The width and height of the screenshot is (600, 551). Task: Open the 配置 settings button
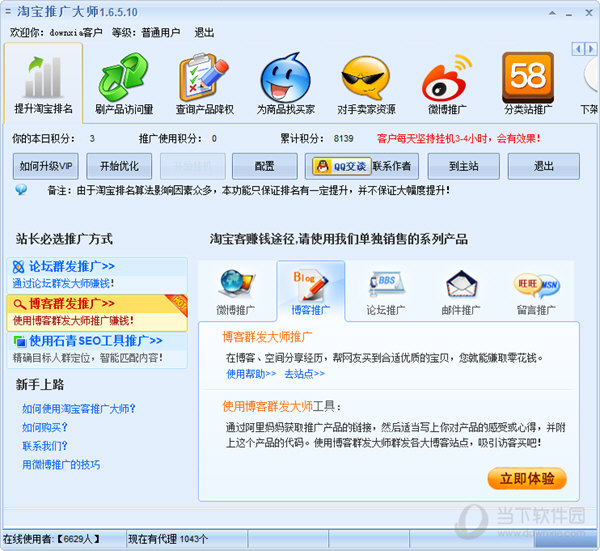[x=265, y=166]
